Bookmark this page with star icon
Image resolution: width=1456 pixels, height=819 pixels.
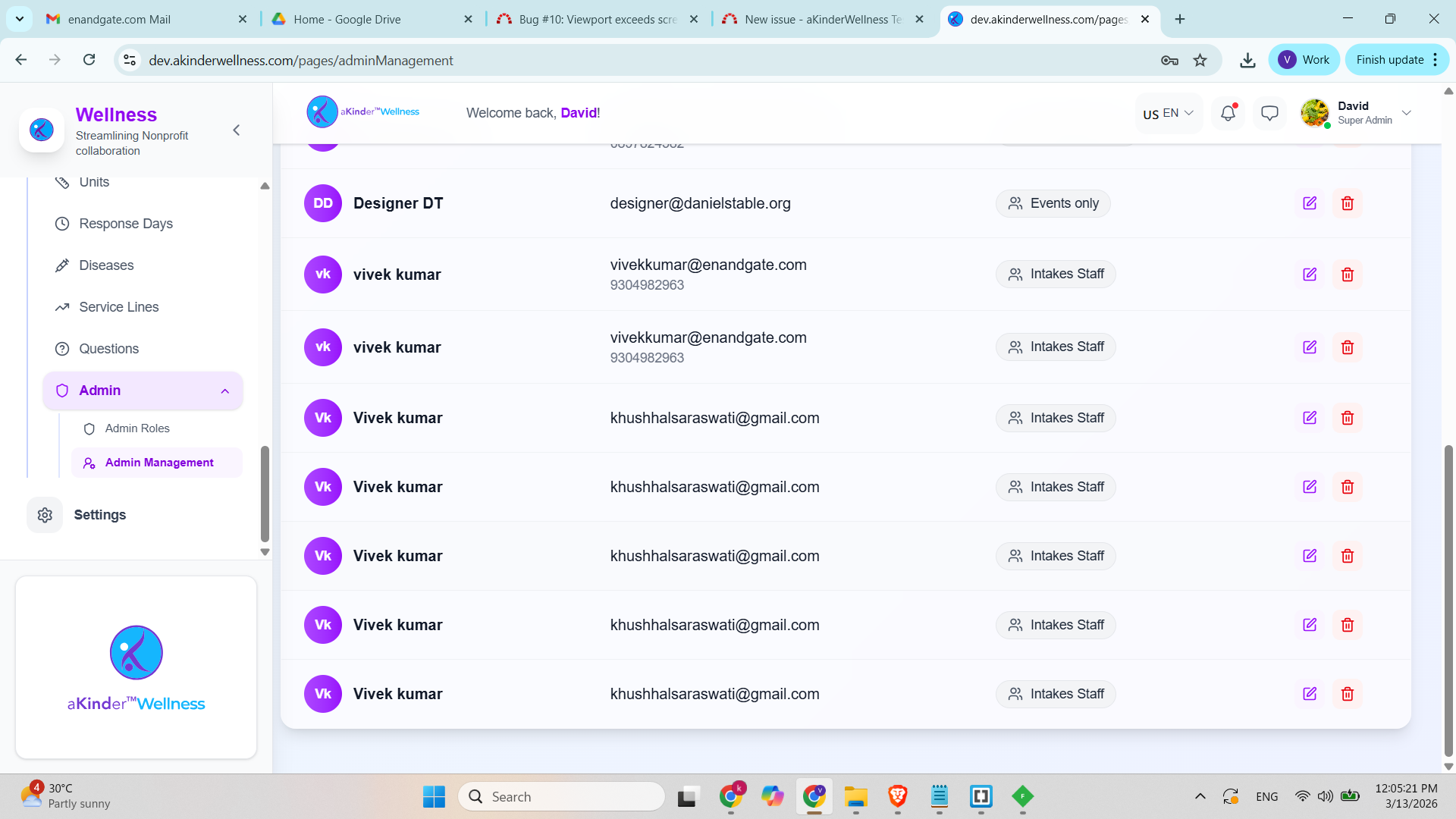1200,60
